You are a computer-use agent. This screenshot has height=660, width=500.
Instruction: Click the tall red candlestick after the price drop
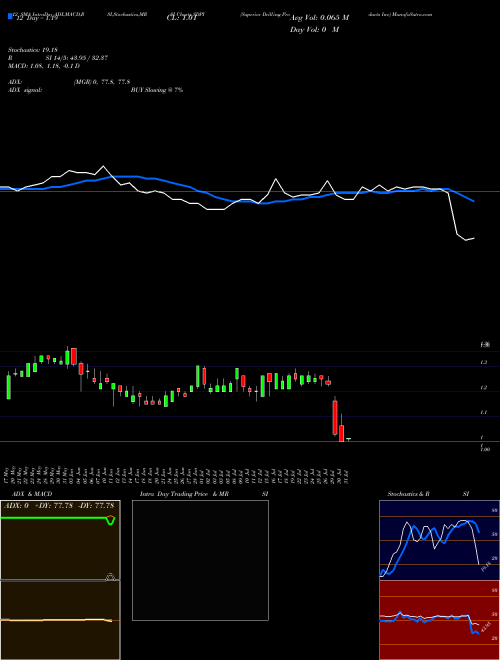(335, 418)
